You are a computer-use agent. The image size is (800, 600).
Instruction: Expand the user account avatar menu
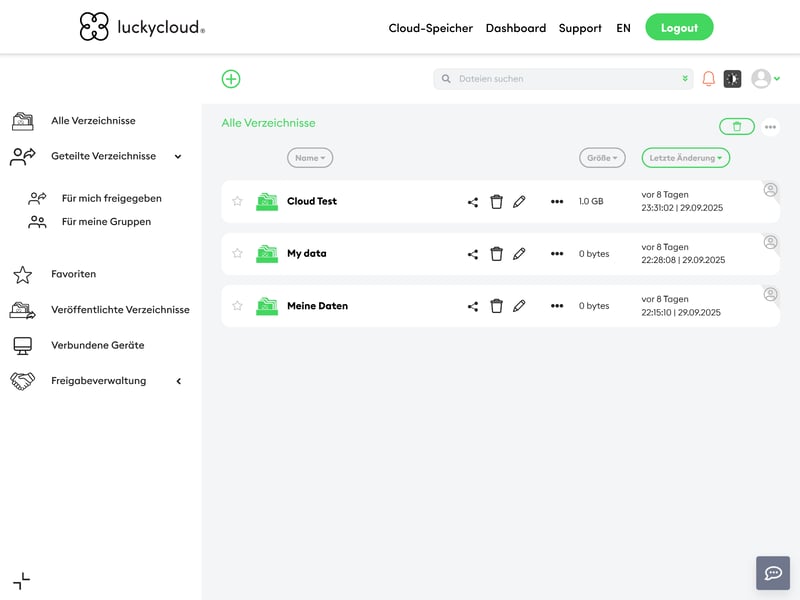pyautogui.click(x=765, y=79)
